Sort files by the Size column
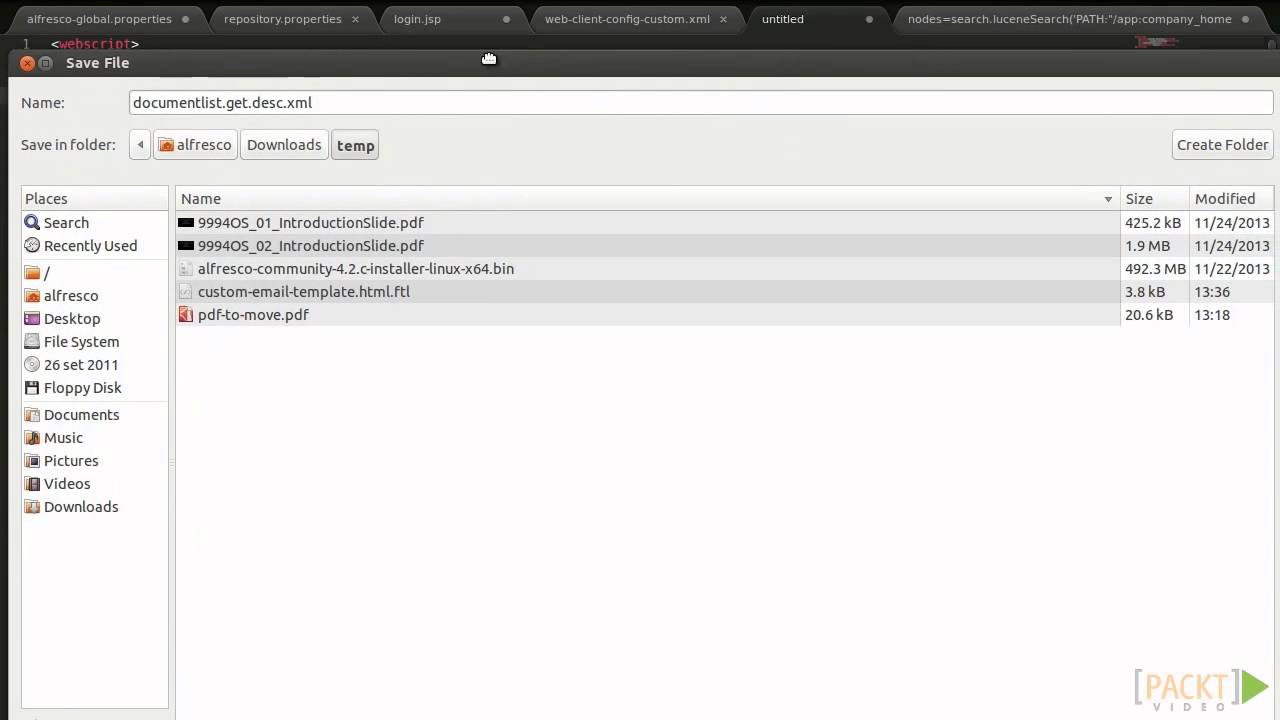This screenshot has height=720, width=1280. click(1154, 199)
